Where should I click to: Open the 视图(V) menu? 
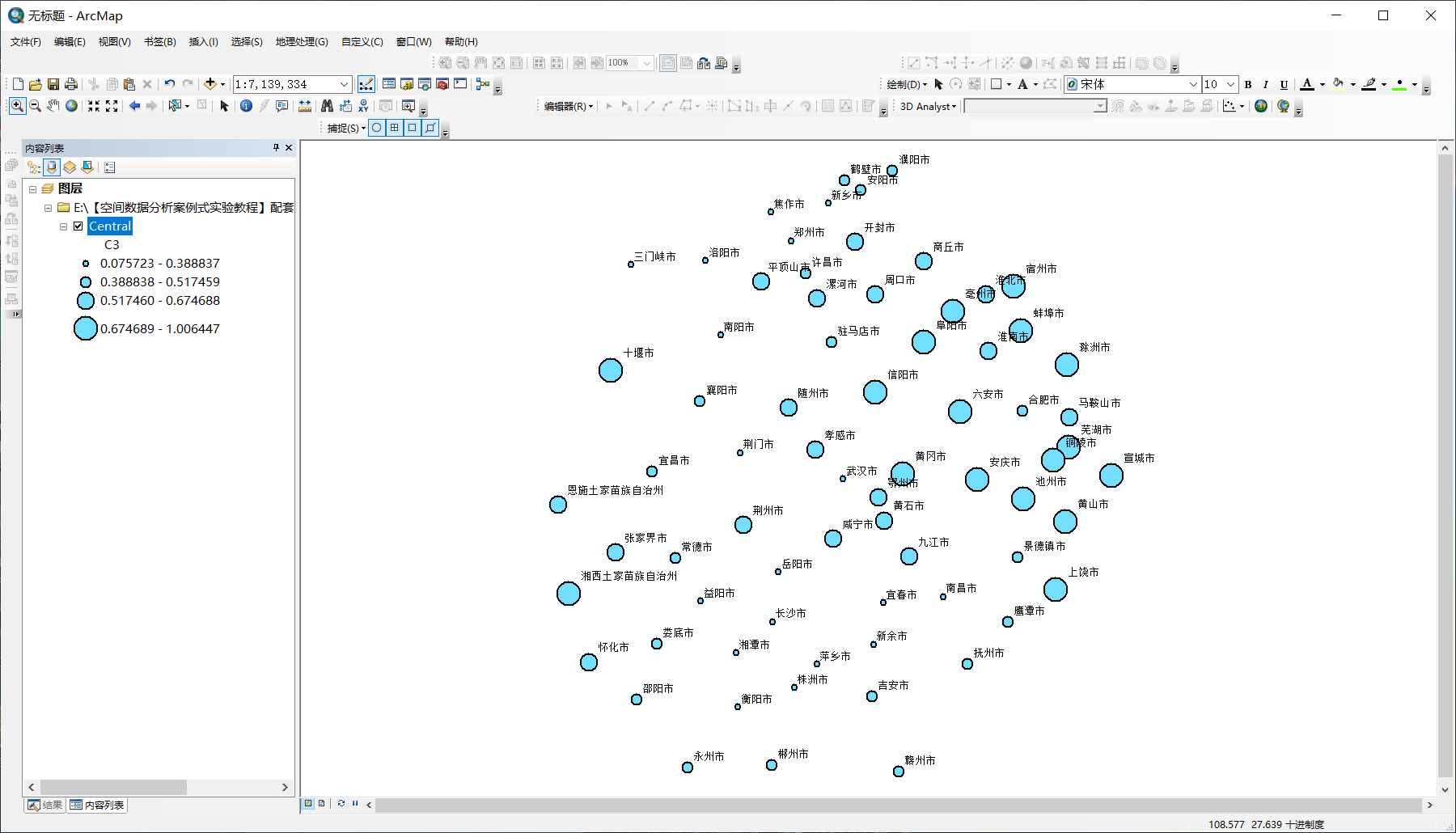click(114, 42)
